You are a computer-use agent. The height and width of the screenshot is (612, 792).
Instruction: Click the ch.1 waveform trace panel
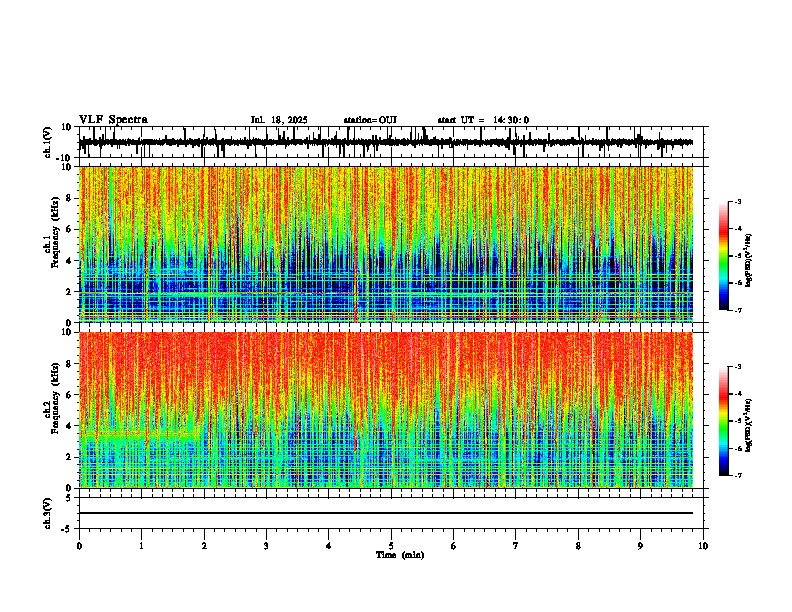(x=391, y=142)
